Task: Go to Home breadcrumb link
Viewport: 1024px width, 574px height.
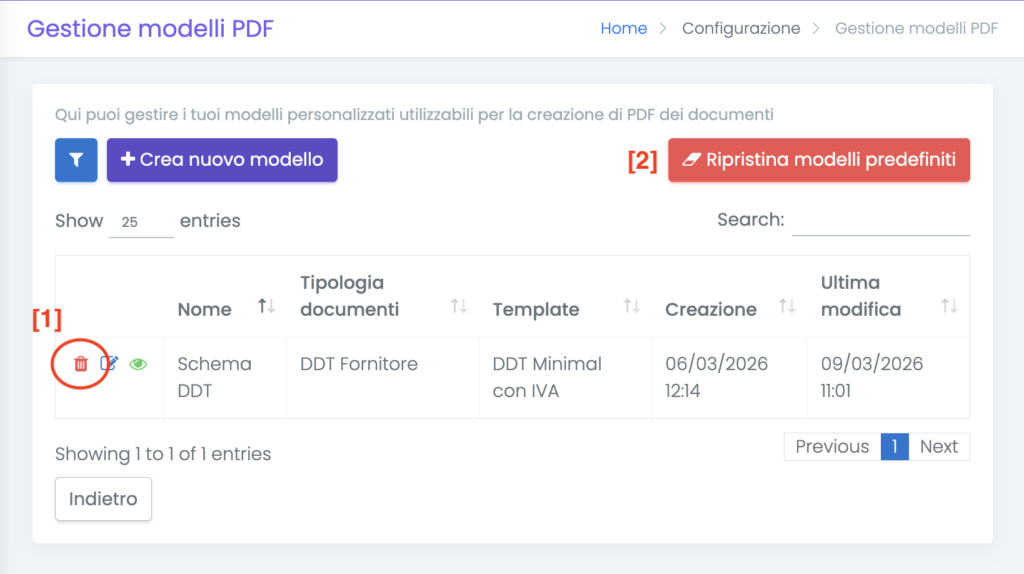Action: (623, 29)
